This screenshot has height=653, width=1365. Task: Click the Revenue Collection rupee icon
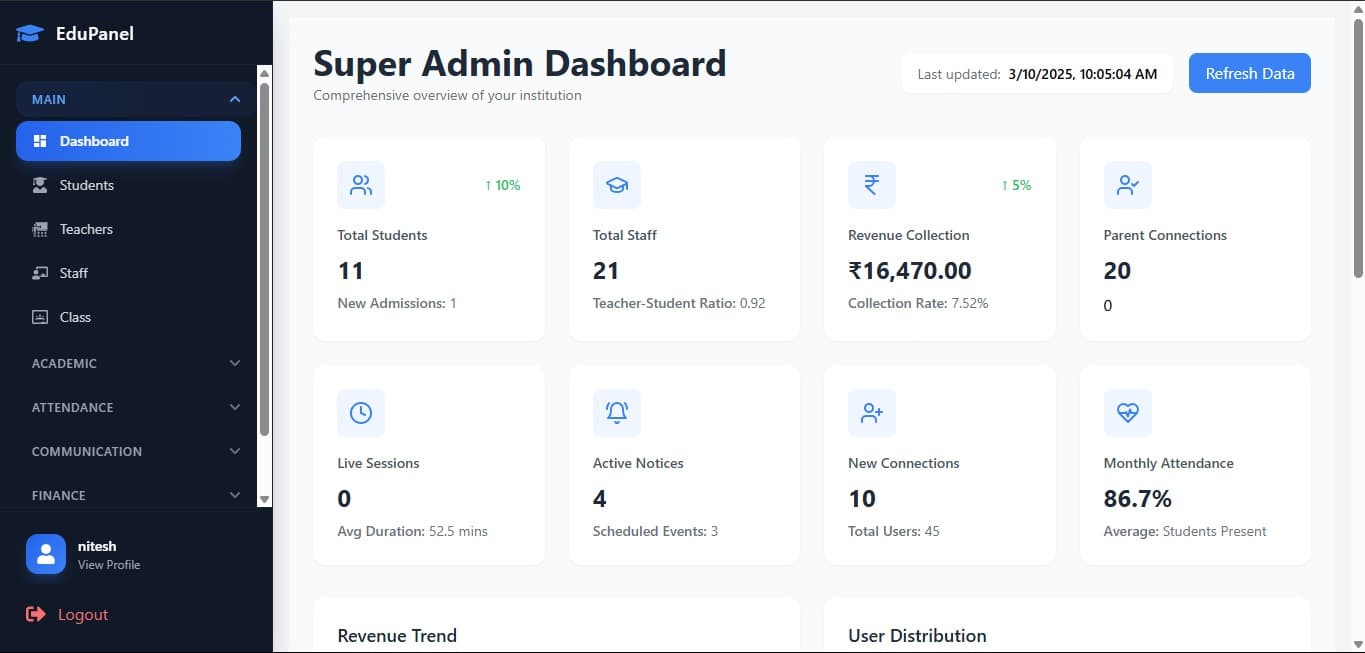(x=872, y=185)
